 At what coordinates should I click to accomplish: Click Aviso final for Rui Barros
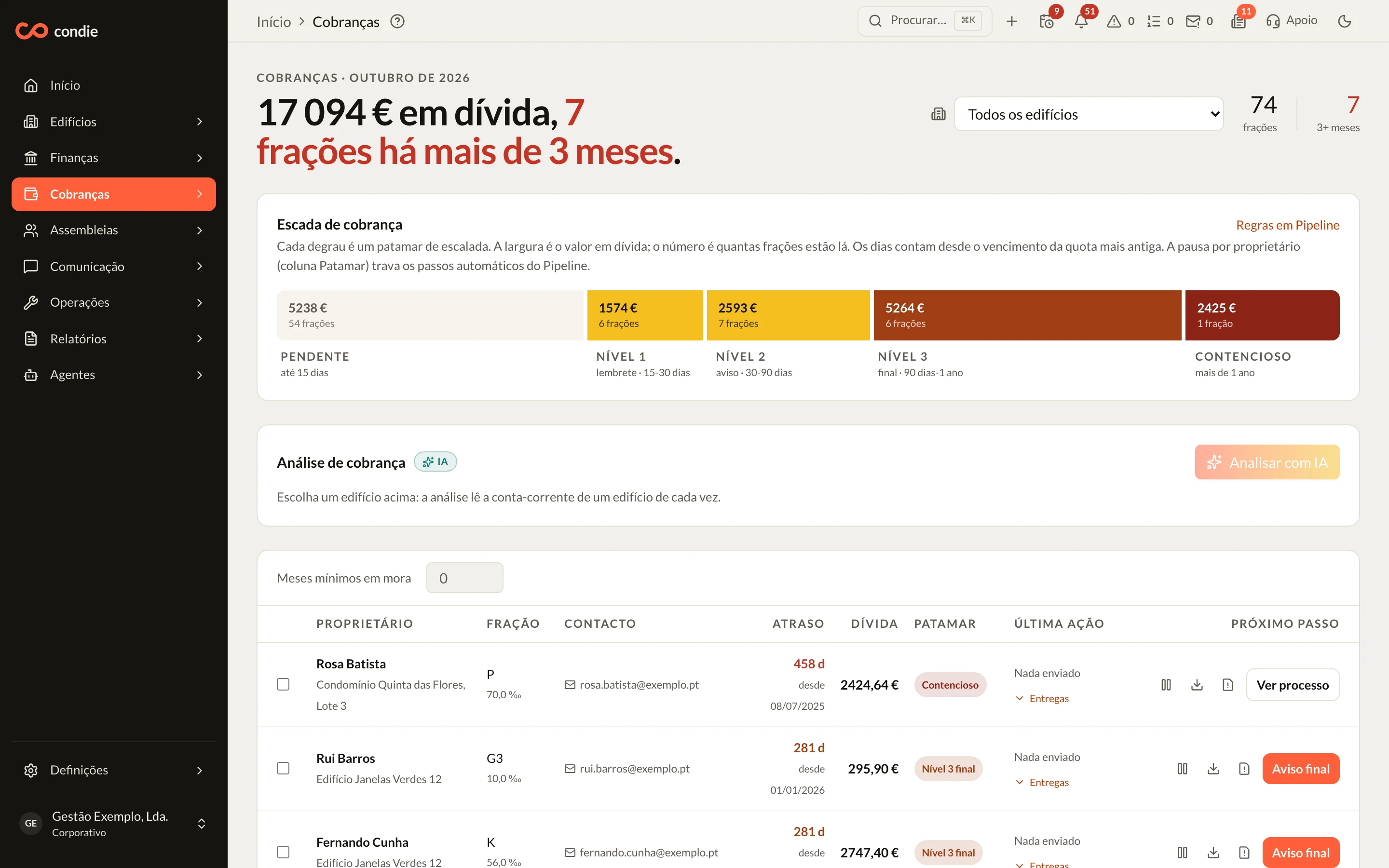click(1301, 768)
